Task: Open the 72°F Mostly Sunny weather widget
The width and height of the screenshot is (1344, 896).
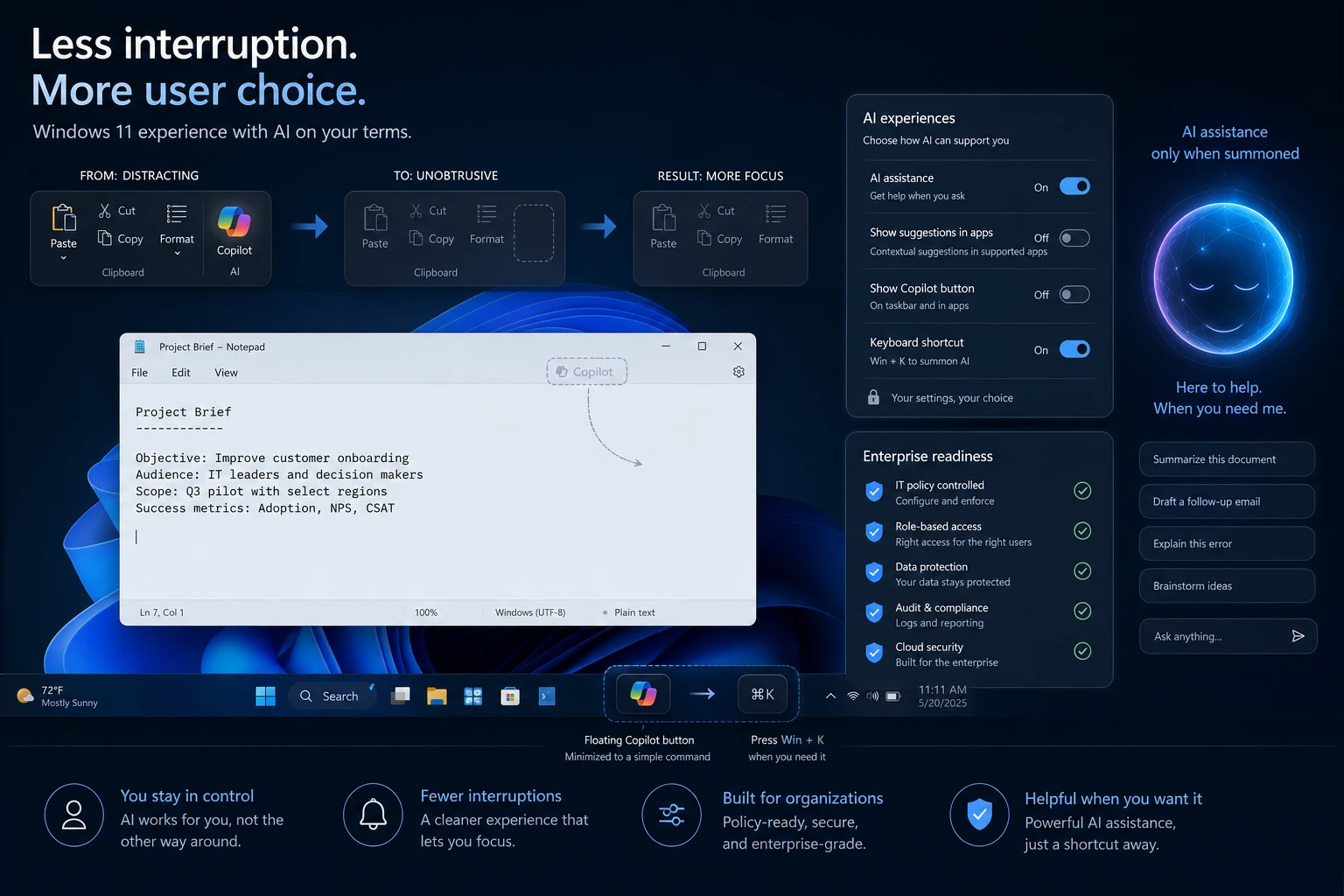Action: pyautogui.click(x=58, y=696)
